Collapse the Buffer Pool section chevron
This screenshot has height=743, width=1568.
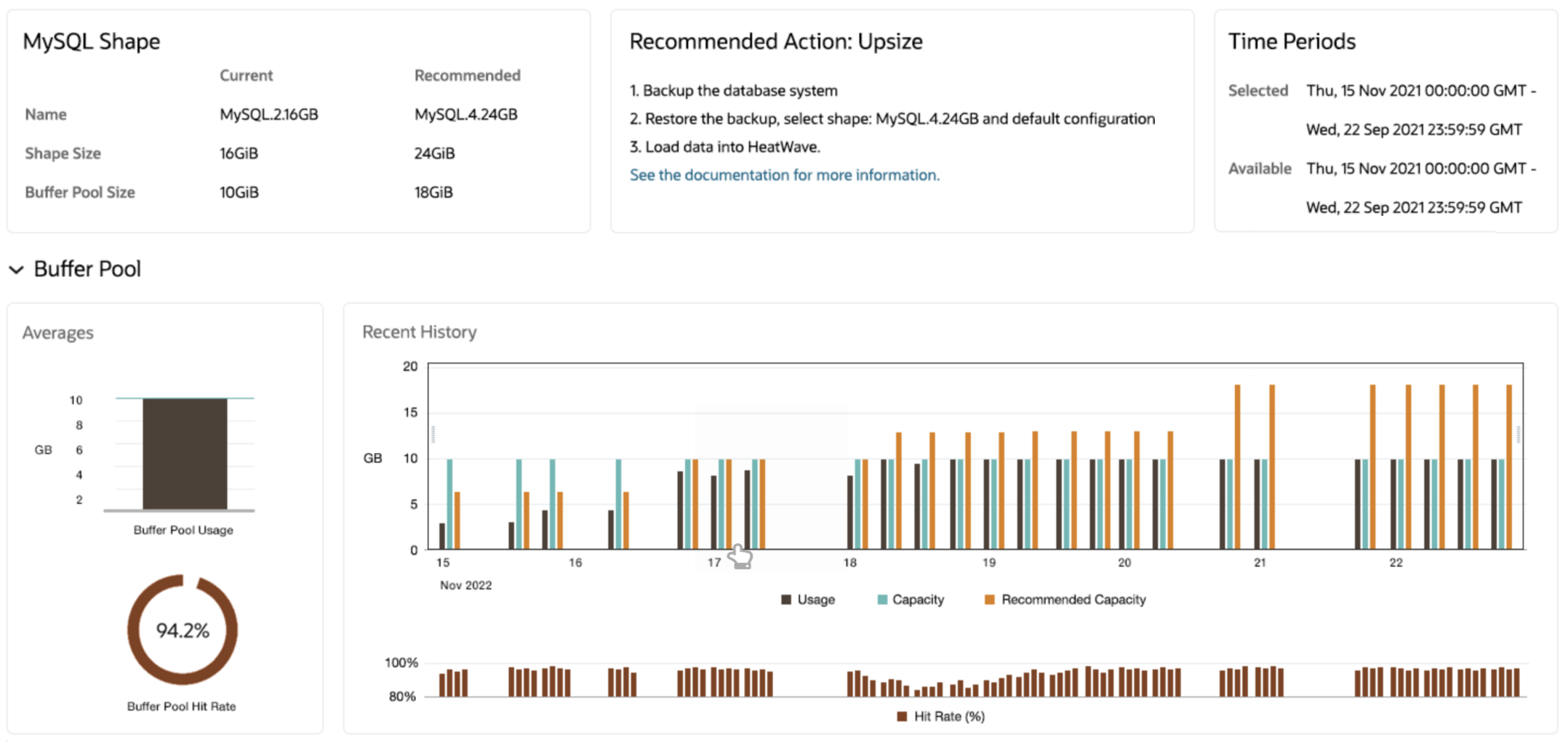pos(16,270)
